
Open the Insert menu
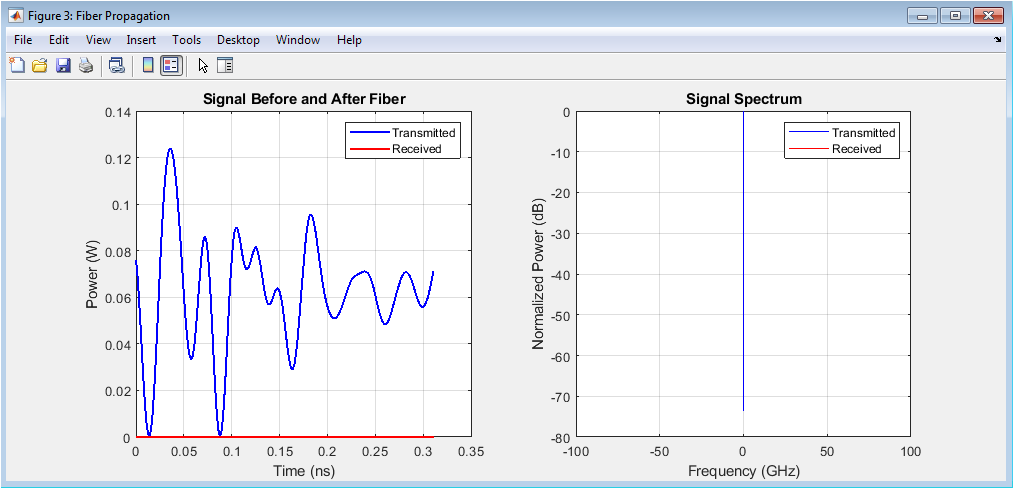pyautogui.click(x=141, y=40)
